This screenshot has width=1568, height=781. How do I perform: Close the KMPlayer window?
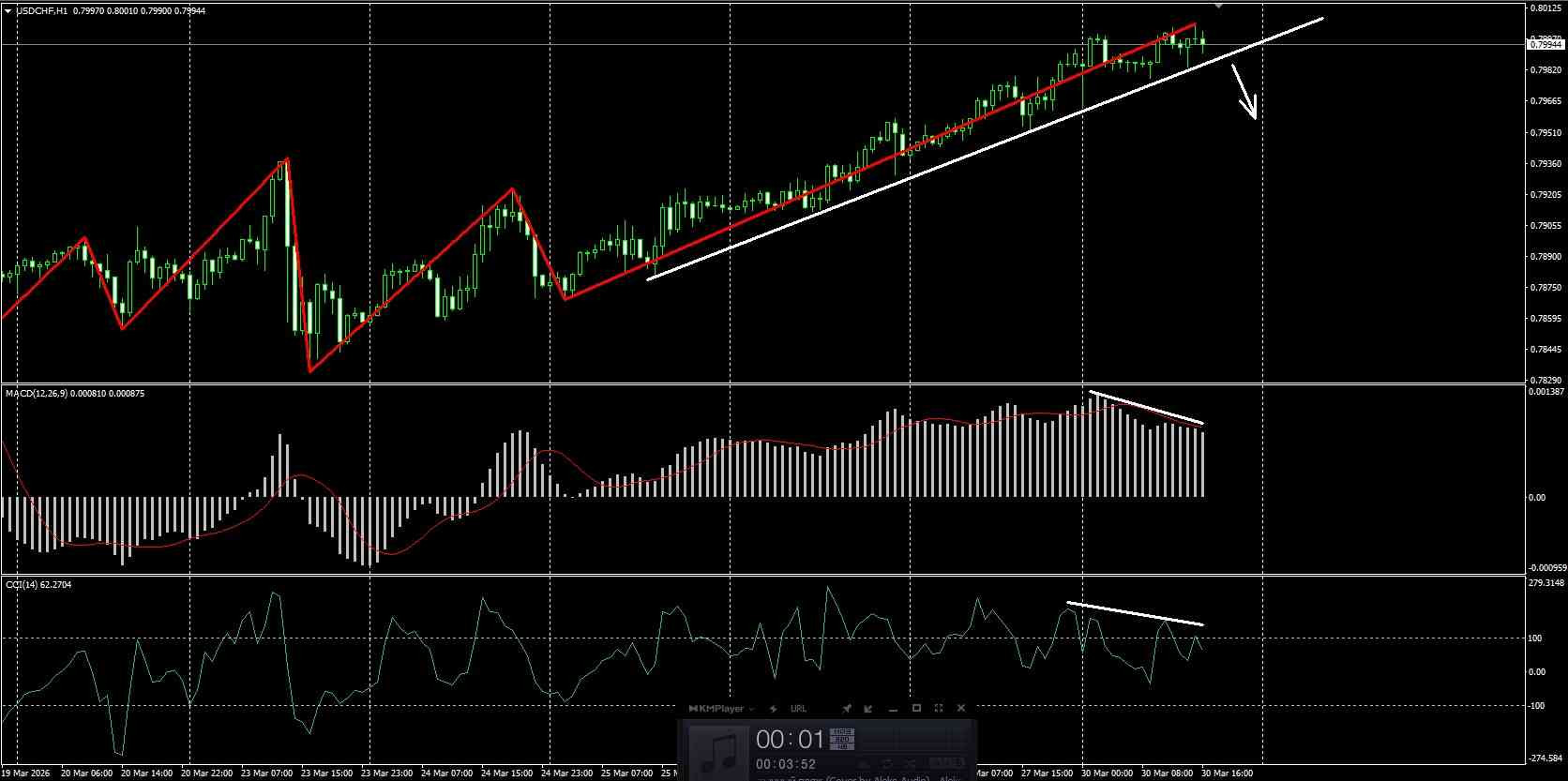coord(961,709)
